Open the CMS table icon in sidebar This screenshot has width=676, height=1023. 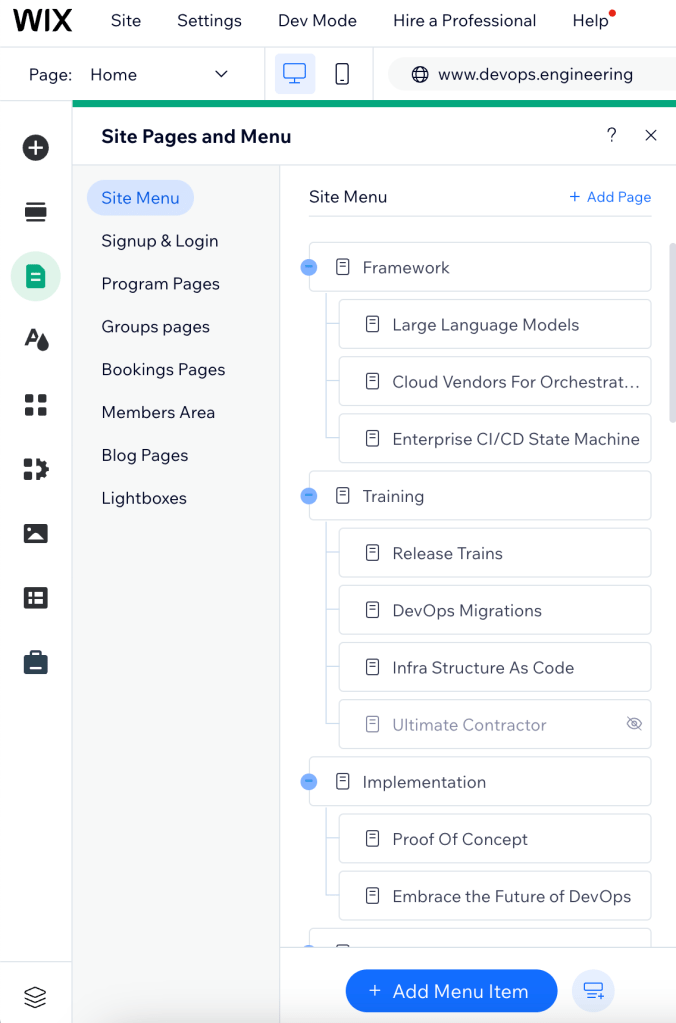pyautogui.click(x=36, y=598)
